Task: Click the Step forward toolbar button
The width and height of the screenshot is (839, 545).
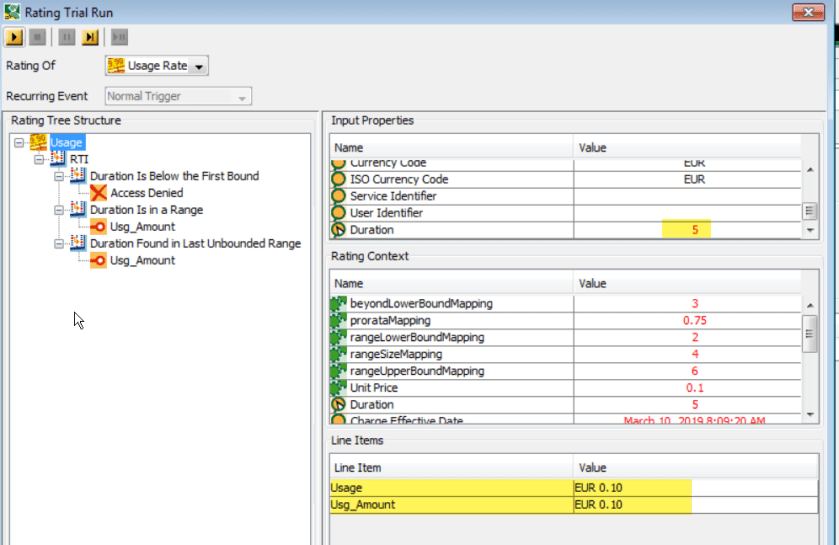Action: (x=119, y=38)
